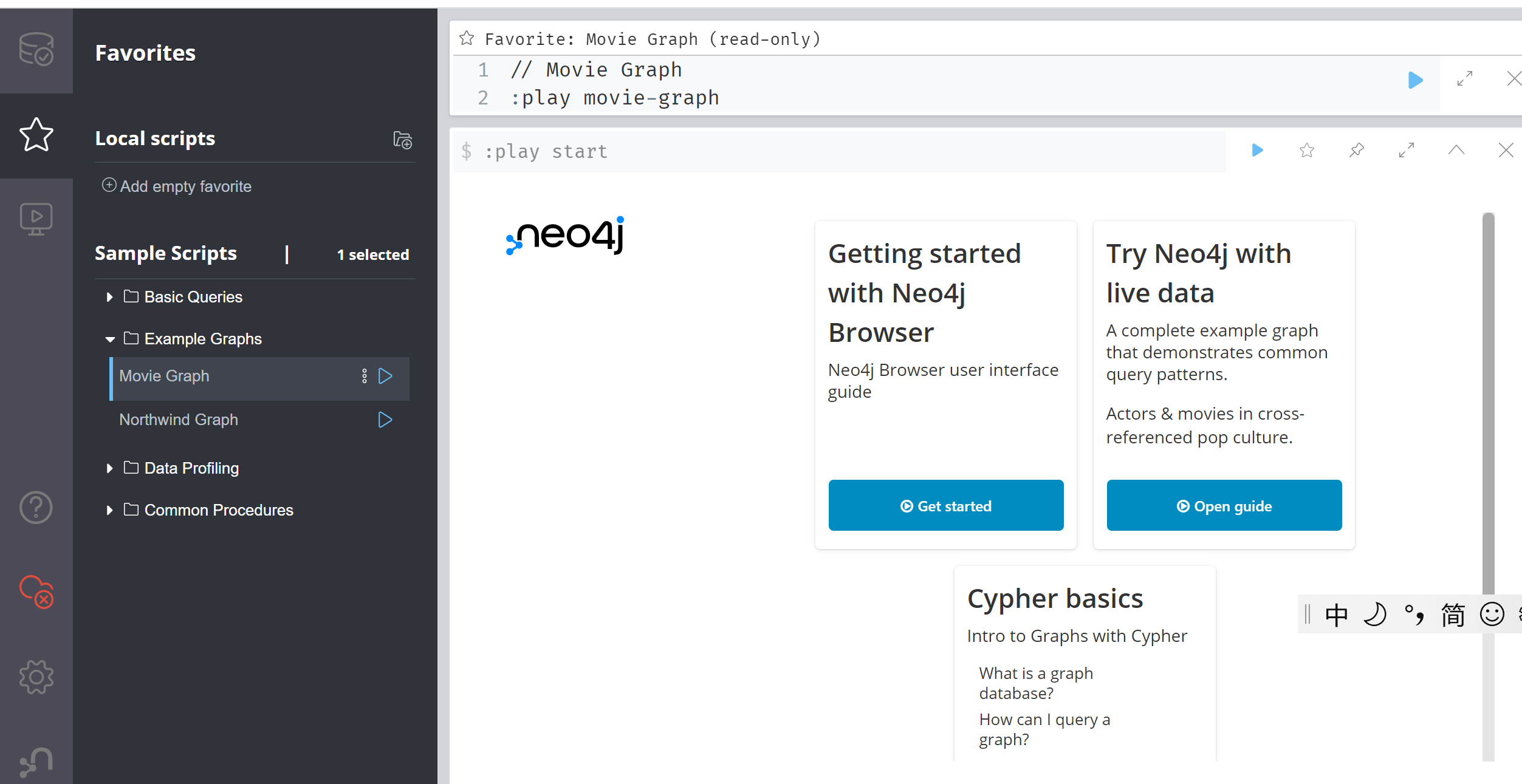Toggle IME simplified Chinese character icon

[x=1453, y=615]
